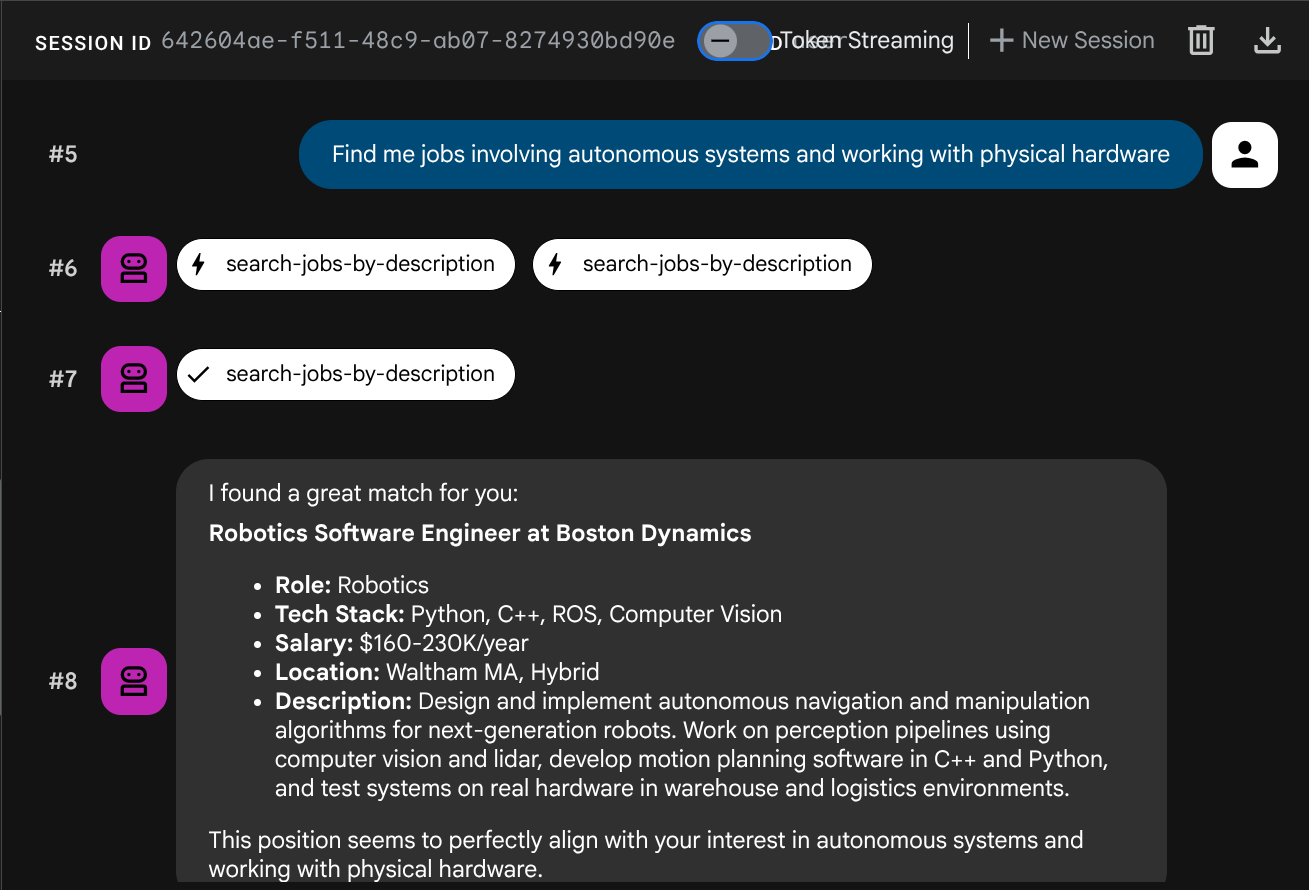Select the user message about autonomous systems

[750, 155]
